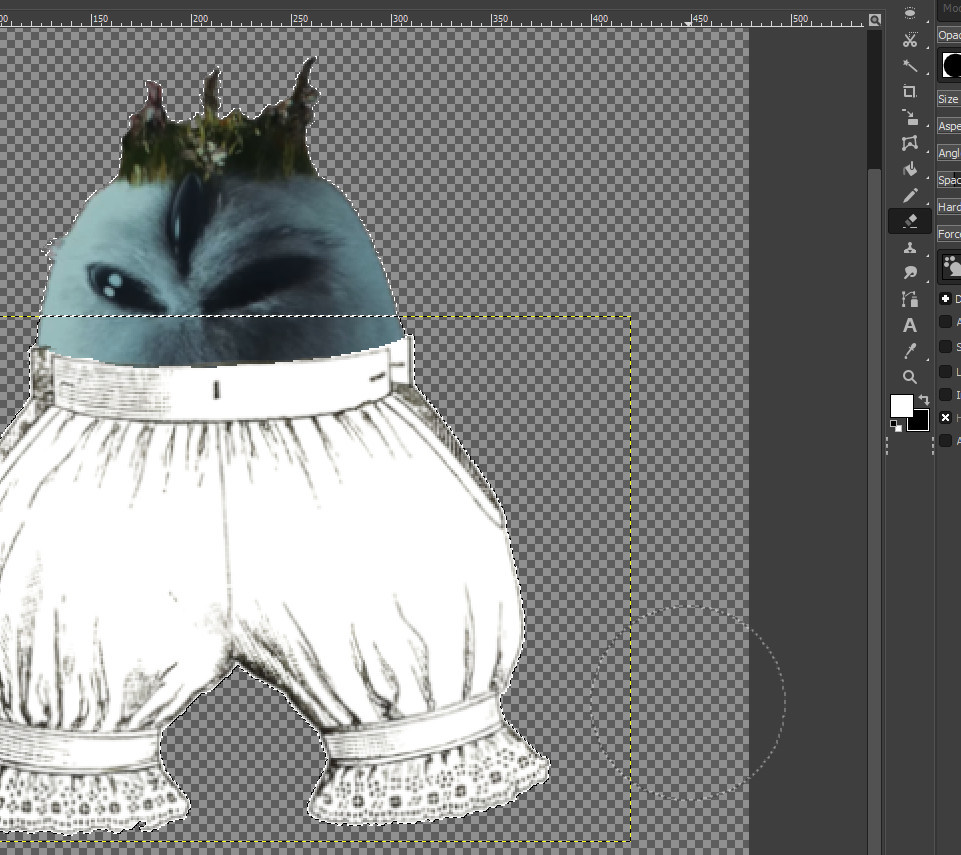The width and height of the screenshot is (961, 855).
Task: Uncheck the Hard edge checkbox
Action: pyautogui.click(x=945, y=417)
